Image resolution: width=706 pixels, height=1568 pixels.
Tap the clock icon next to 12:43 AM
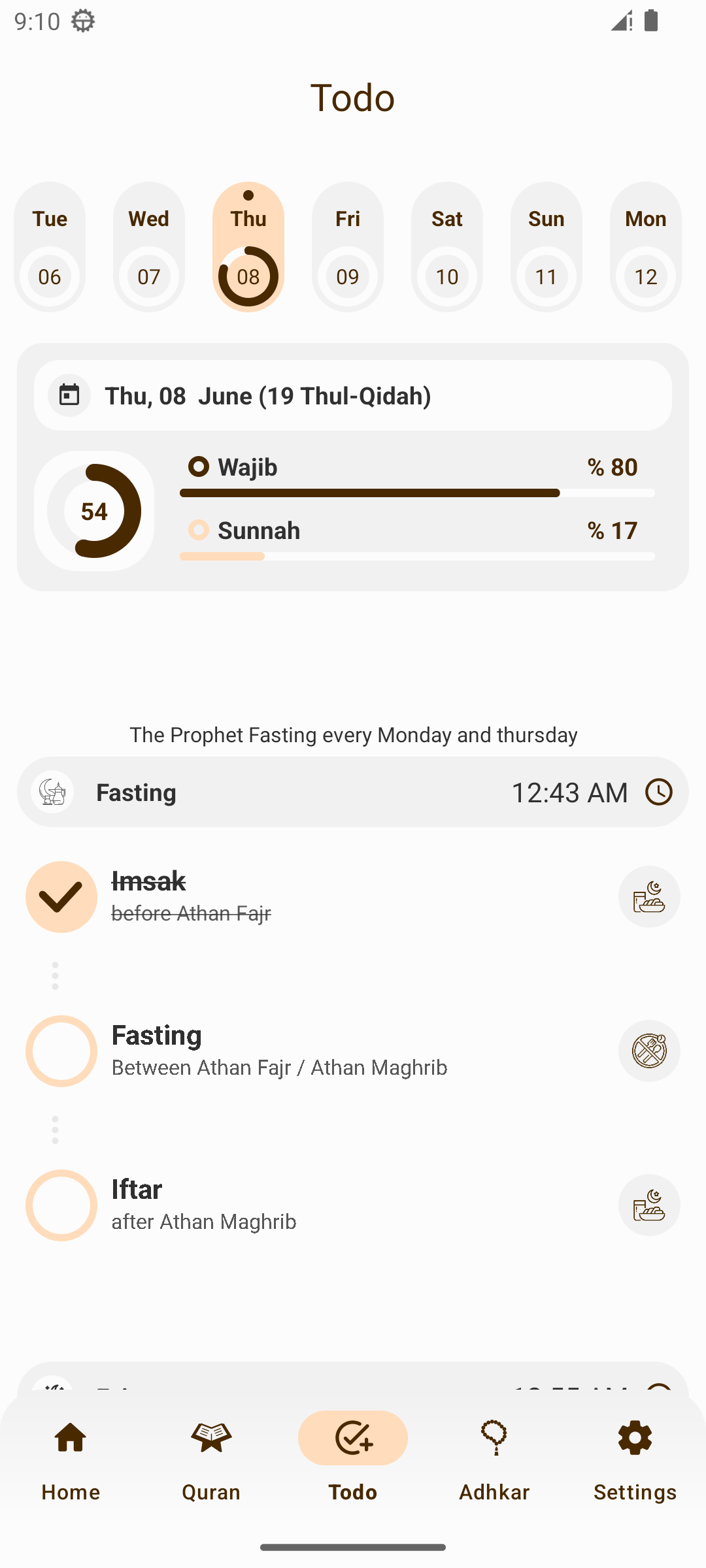[x=658, y=792]
